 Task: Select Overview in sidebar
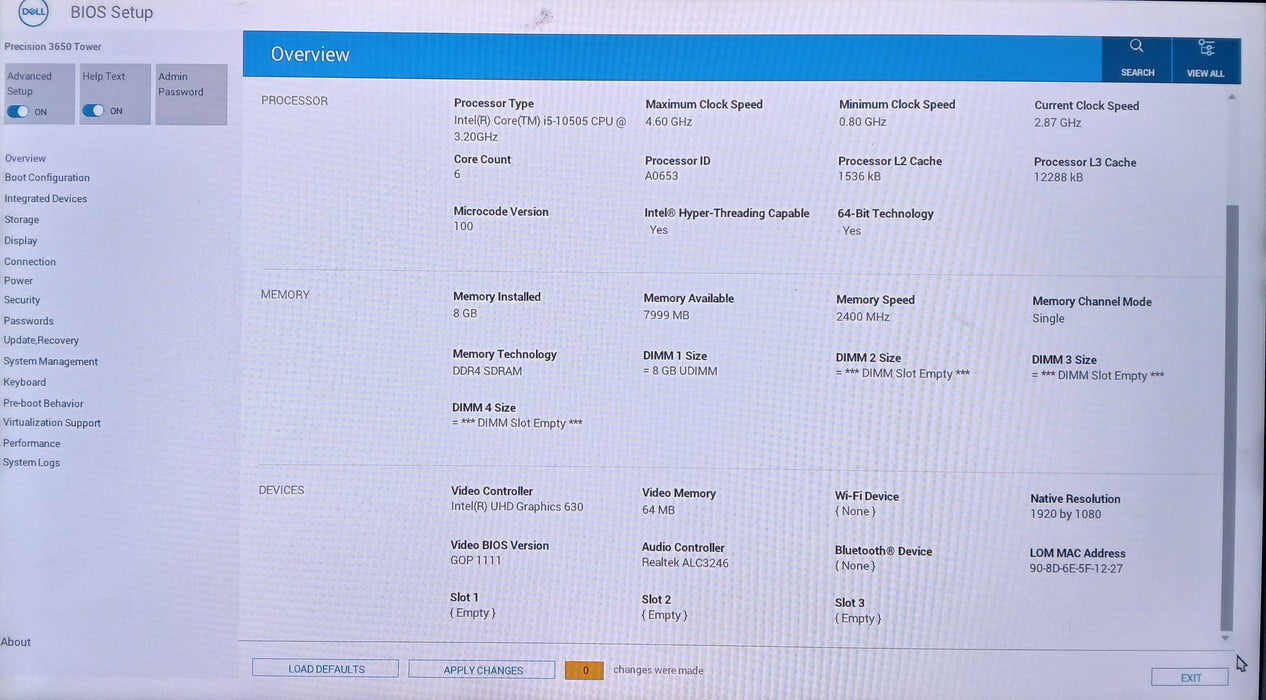[x=25, y=158]
